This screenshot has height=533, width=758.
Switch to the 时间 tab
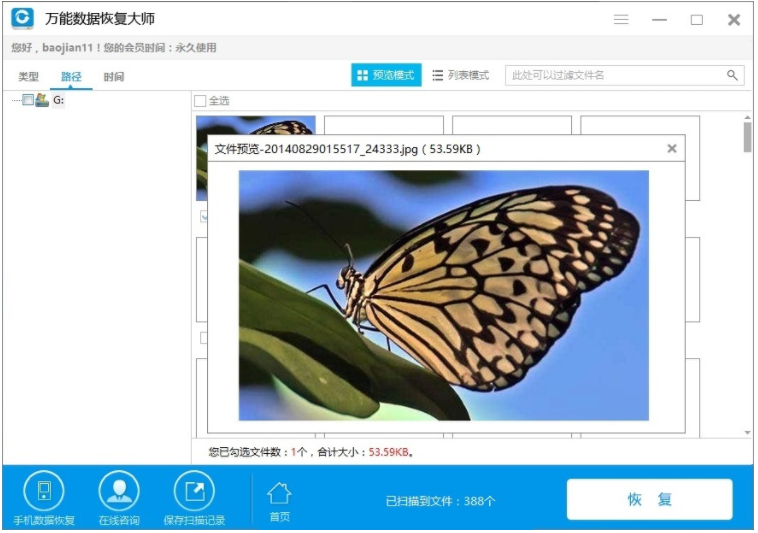click(x=113, y=77)
